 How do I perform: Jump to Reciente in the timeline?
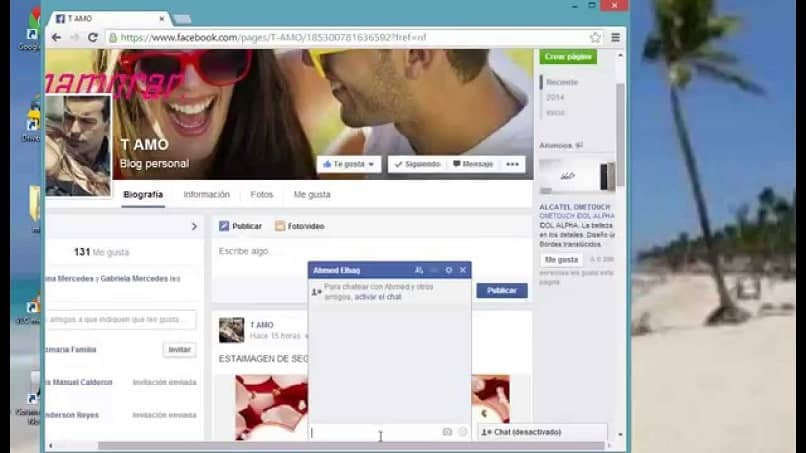coord(562,82)
